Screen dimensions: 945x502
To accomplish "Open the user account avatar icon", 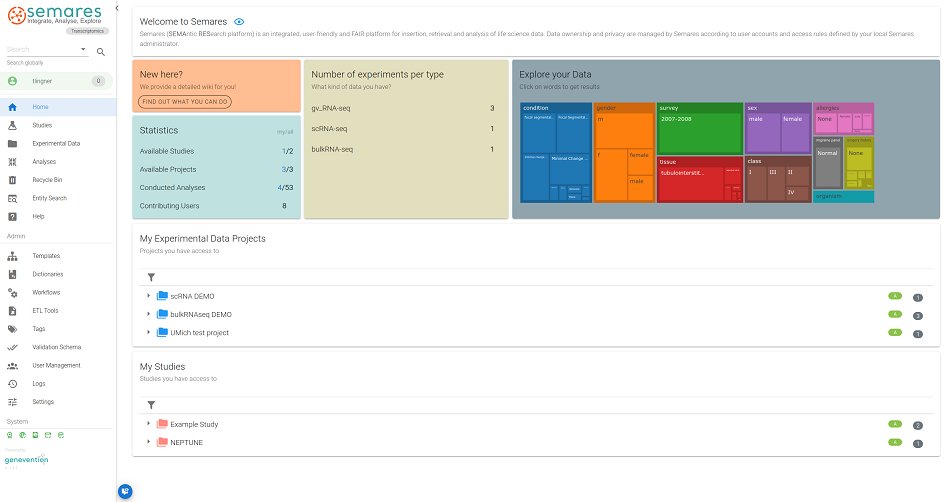I will [12, 81].
